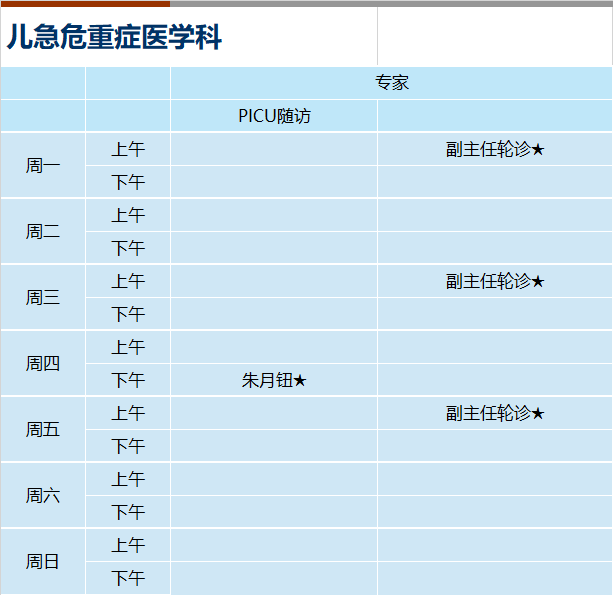Click 下午 in the 周六 row
The height and width of the screenshot is (595, 613).
pos(128,512)
